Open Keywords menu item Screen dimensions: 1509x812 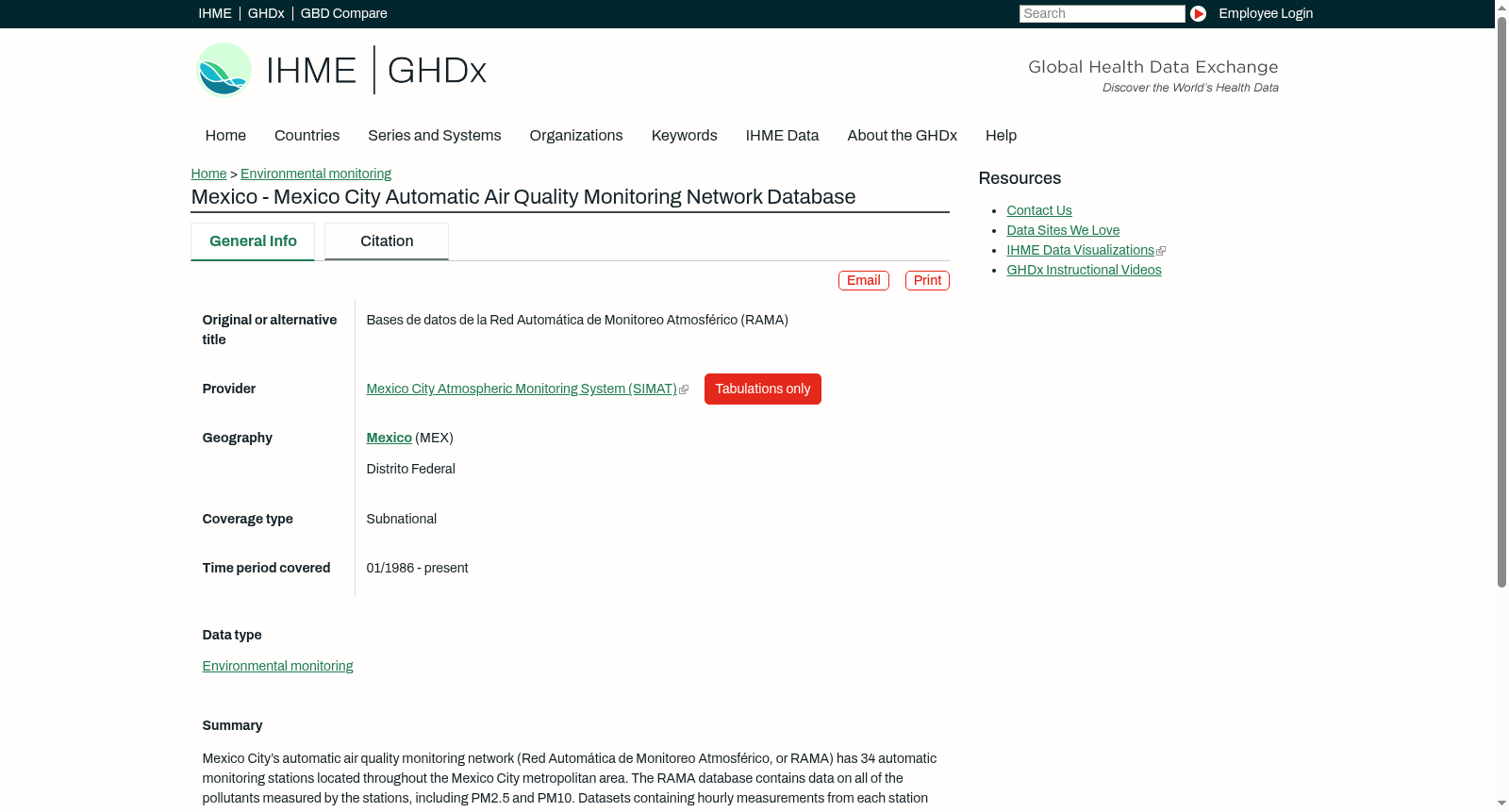pyautogui.click(x=684, y=136)
